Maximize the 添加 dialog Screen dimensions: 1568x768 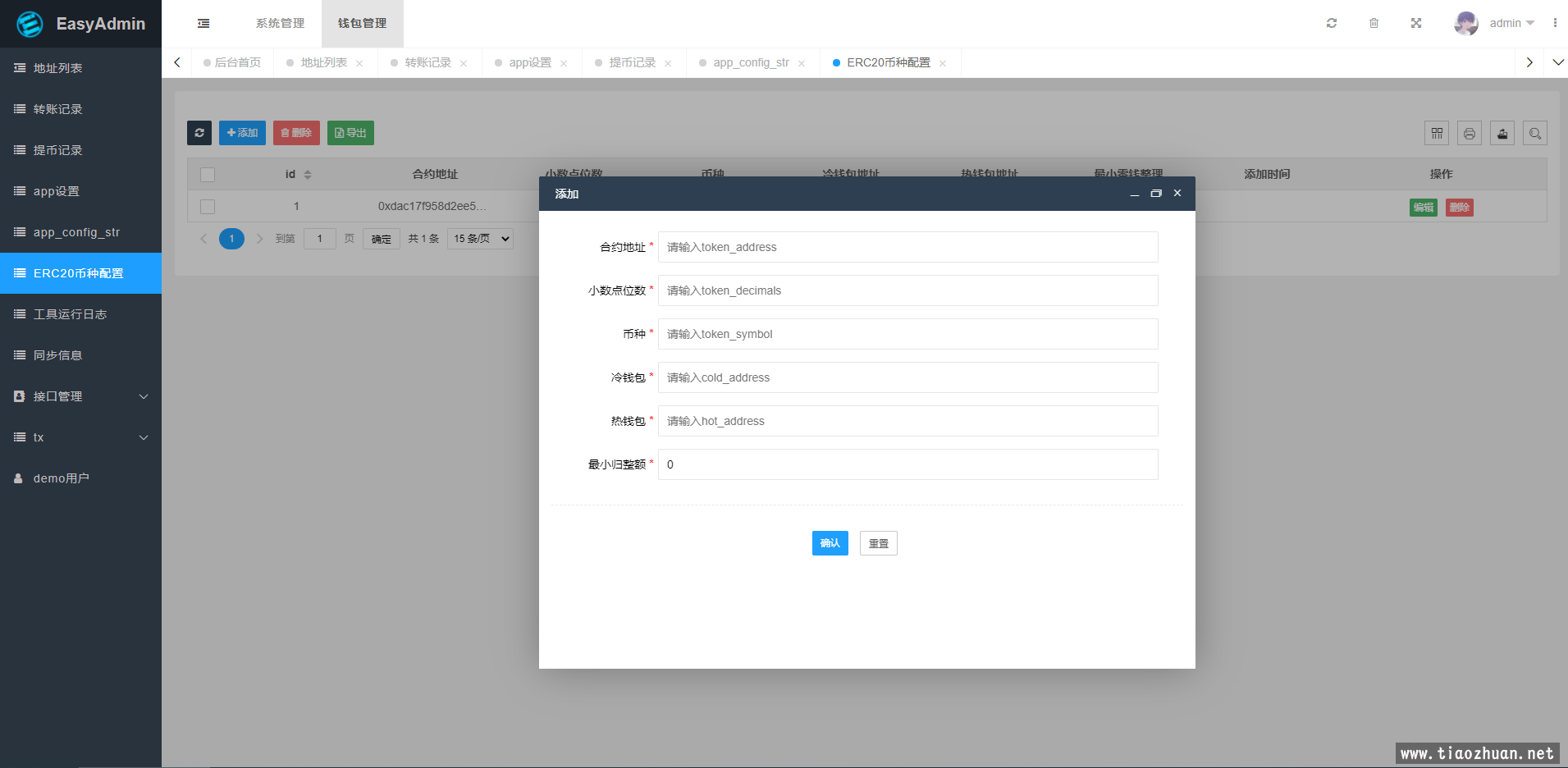point(1156,194)
